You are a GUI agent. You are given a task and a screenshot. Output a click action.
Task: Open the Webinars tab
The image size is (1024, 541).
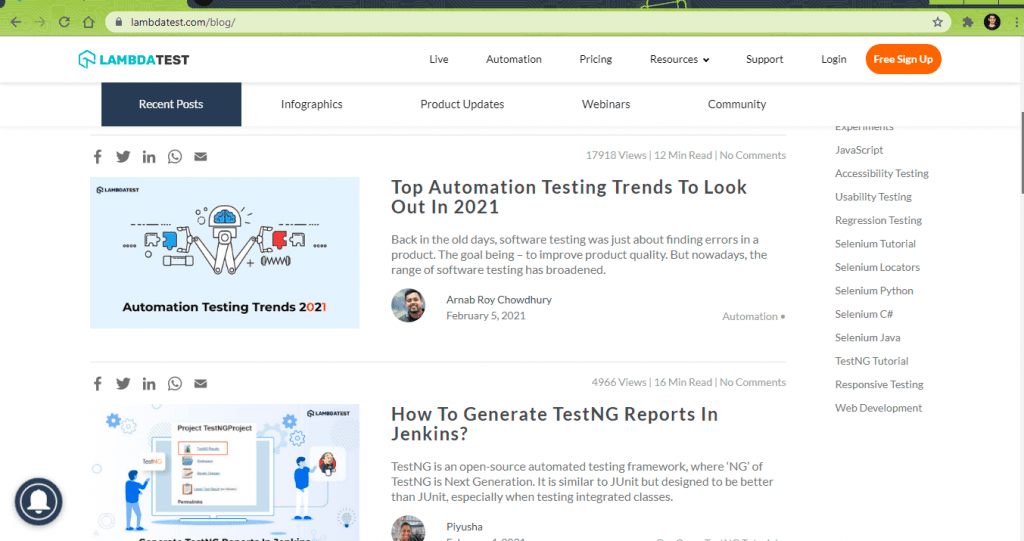[606, 104]
